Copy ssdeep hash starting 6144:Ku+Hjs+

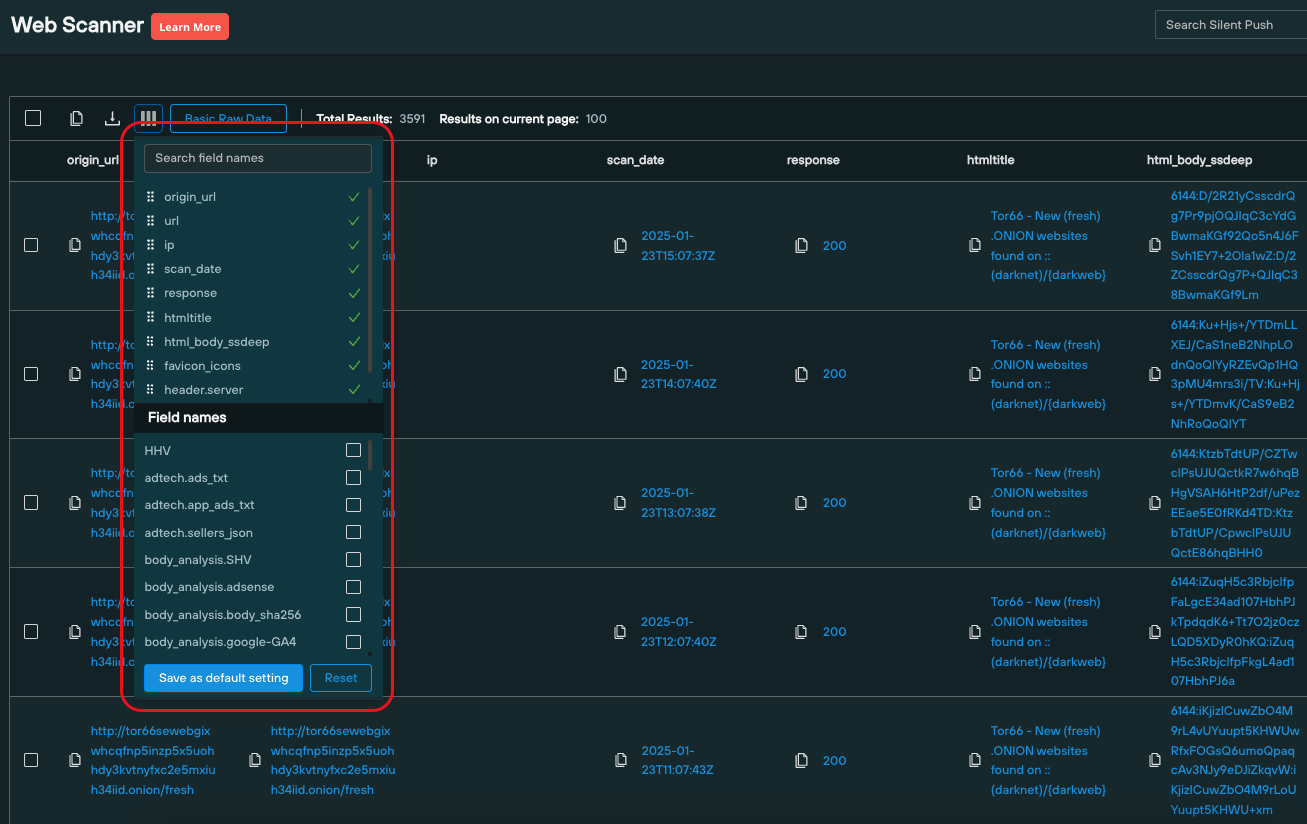point(1156,374)
